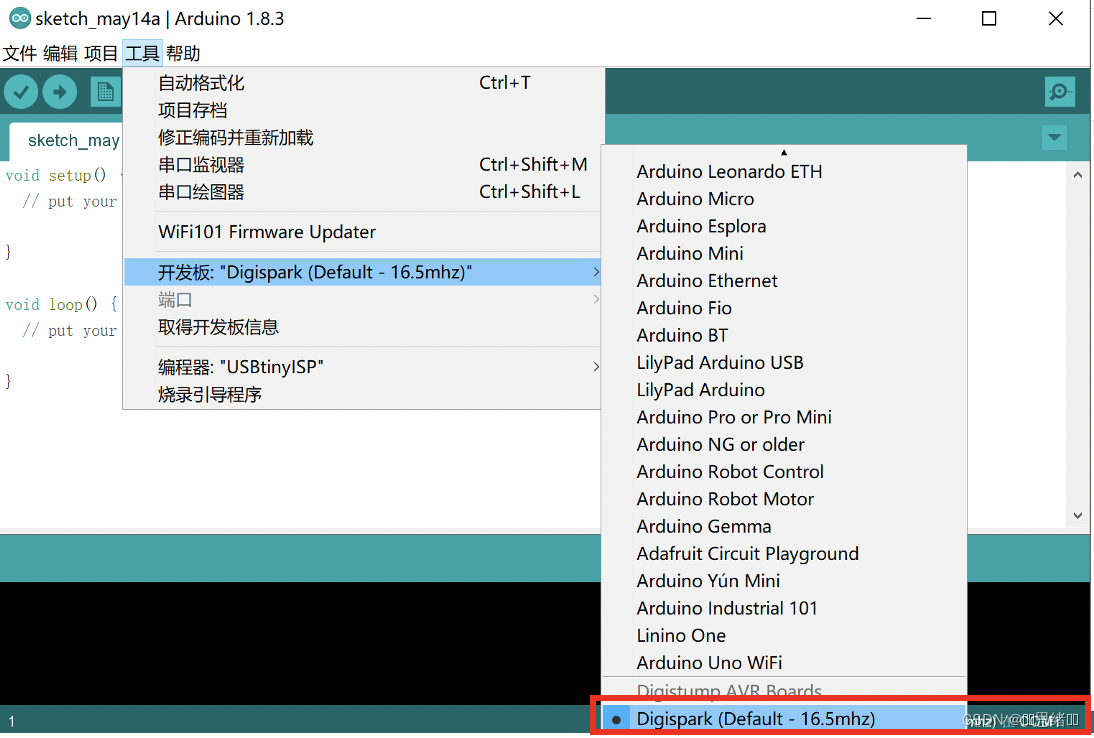The height and width of the screenshot is (738, 1094).
Task: Click line number 1 in status bar
Action: (x=11, y=721)
